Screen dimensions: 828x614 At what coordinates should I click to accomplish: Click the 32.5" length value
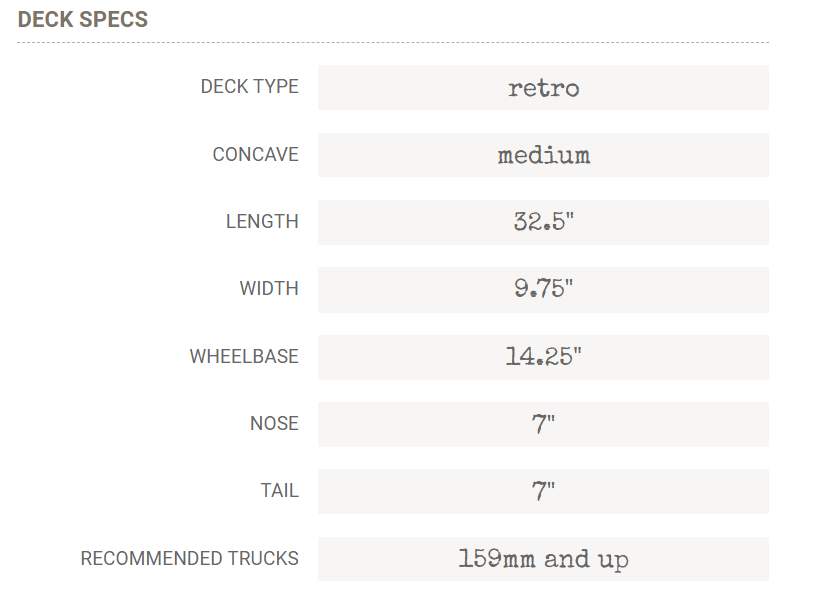click(x=543, y=222)
